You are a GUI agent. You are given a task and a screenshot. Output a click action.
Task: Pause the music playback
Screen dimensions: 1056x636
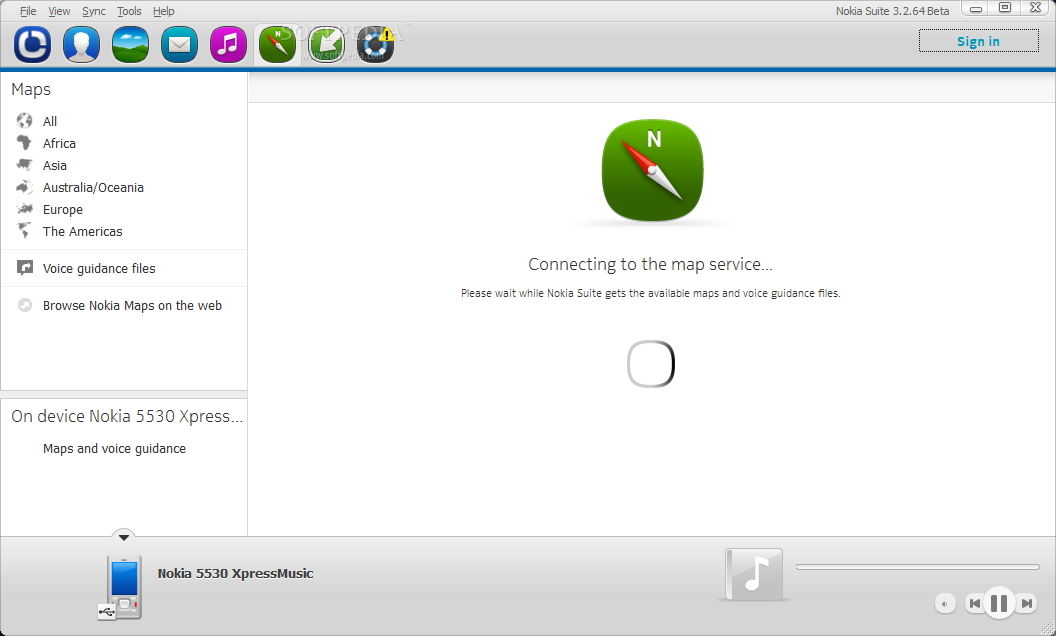(x=999, y=603)
